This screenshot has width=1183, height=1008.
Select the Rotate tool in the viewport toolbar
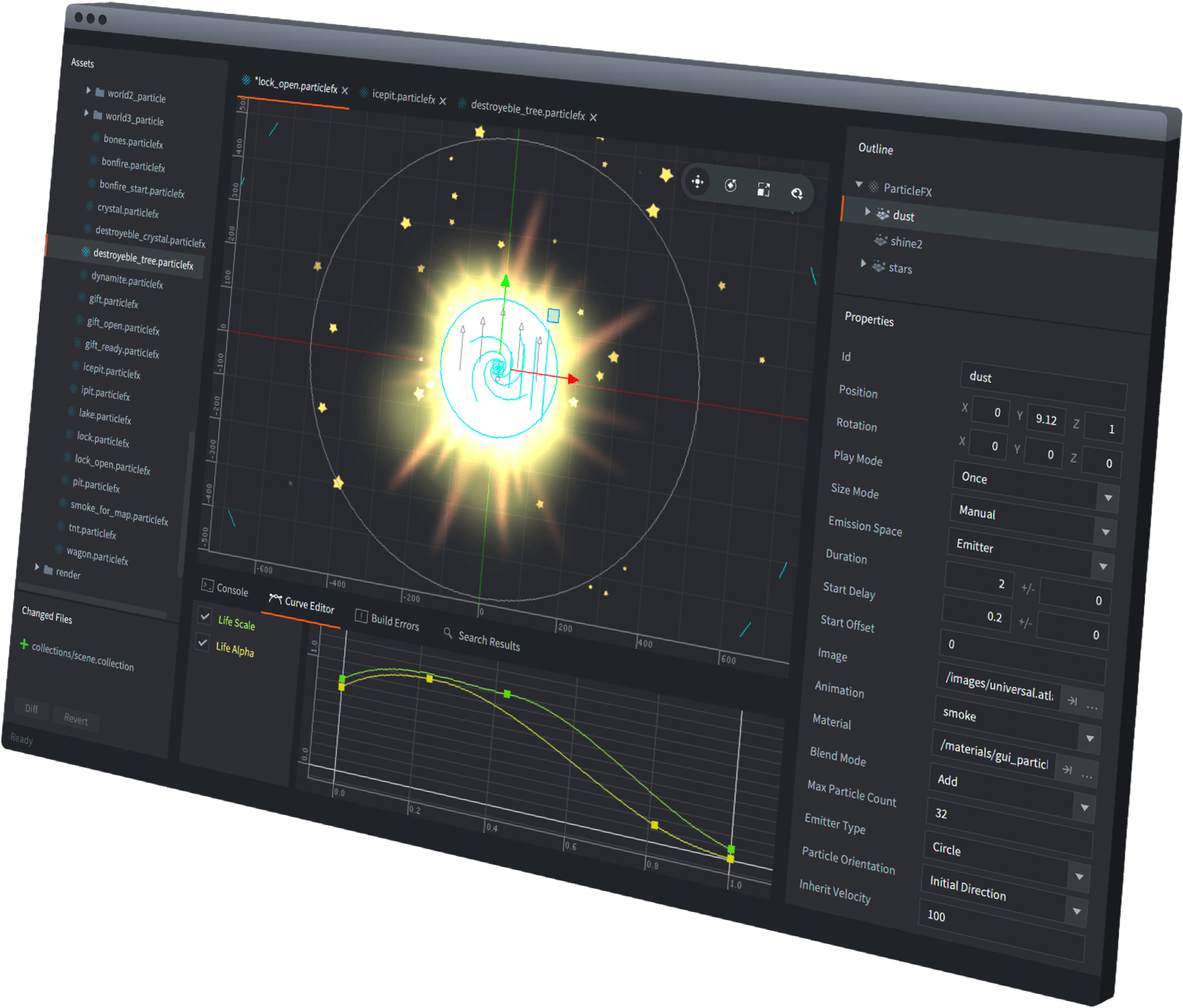click(731, 185)
